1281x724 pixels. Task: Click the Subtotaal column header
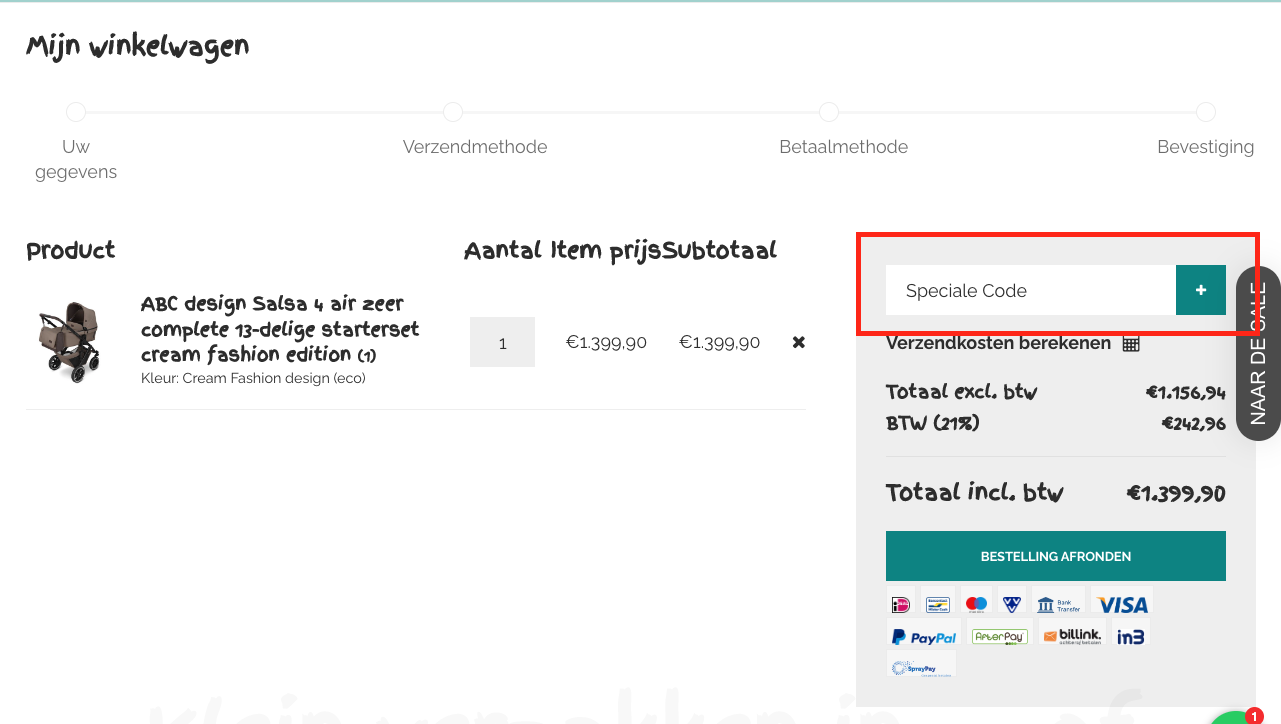coord(720,250)
